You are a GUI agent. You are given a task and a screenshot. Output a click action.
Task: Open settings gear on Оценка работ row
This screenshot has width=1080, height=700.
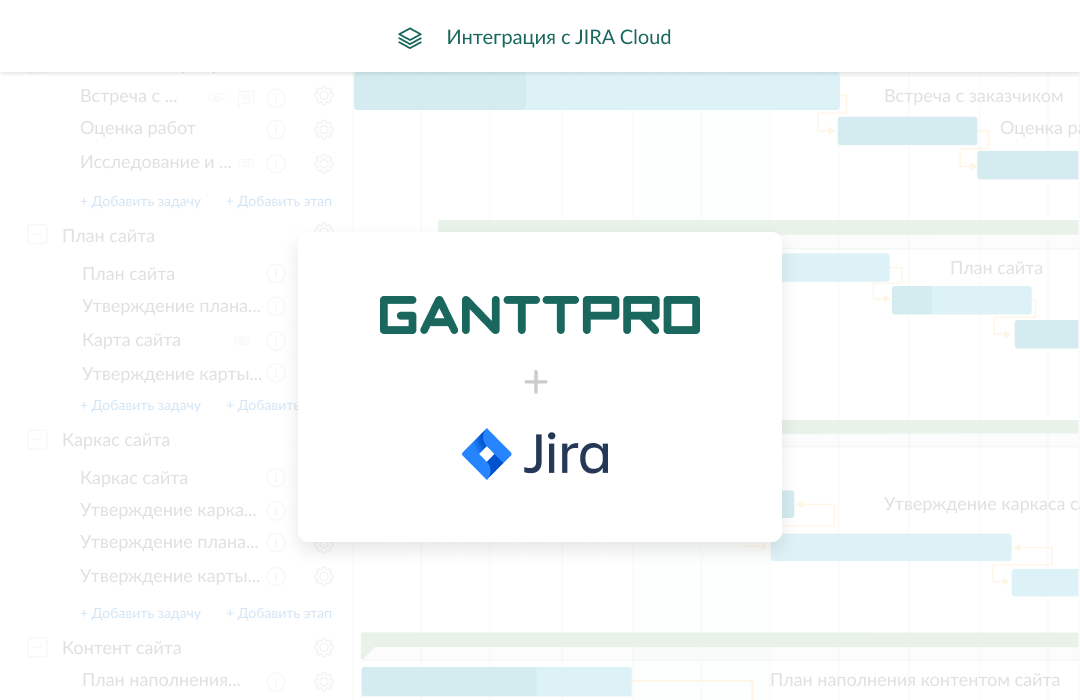coord(324,130)
